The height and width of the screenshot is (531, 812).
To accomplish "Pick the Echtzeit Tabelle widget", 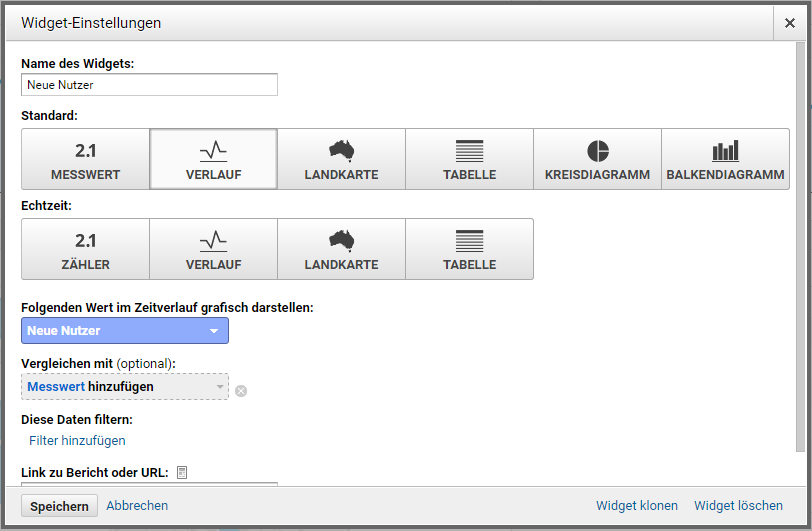I will point(469,249).
